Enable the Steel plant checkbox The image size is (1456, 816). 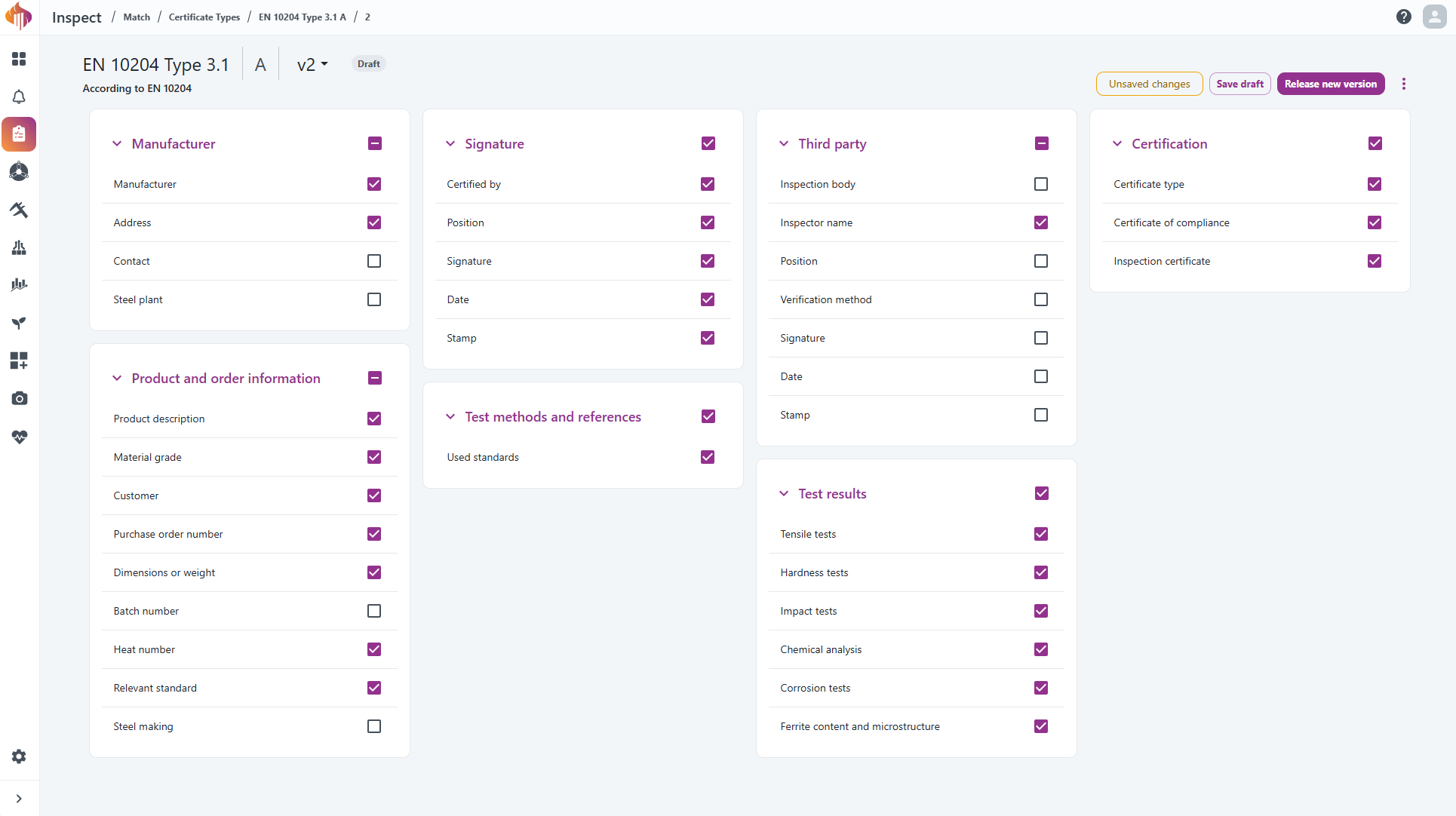point(374,299)
